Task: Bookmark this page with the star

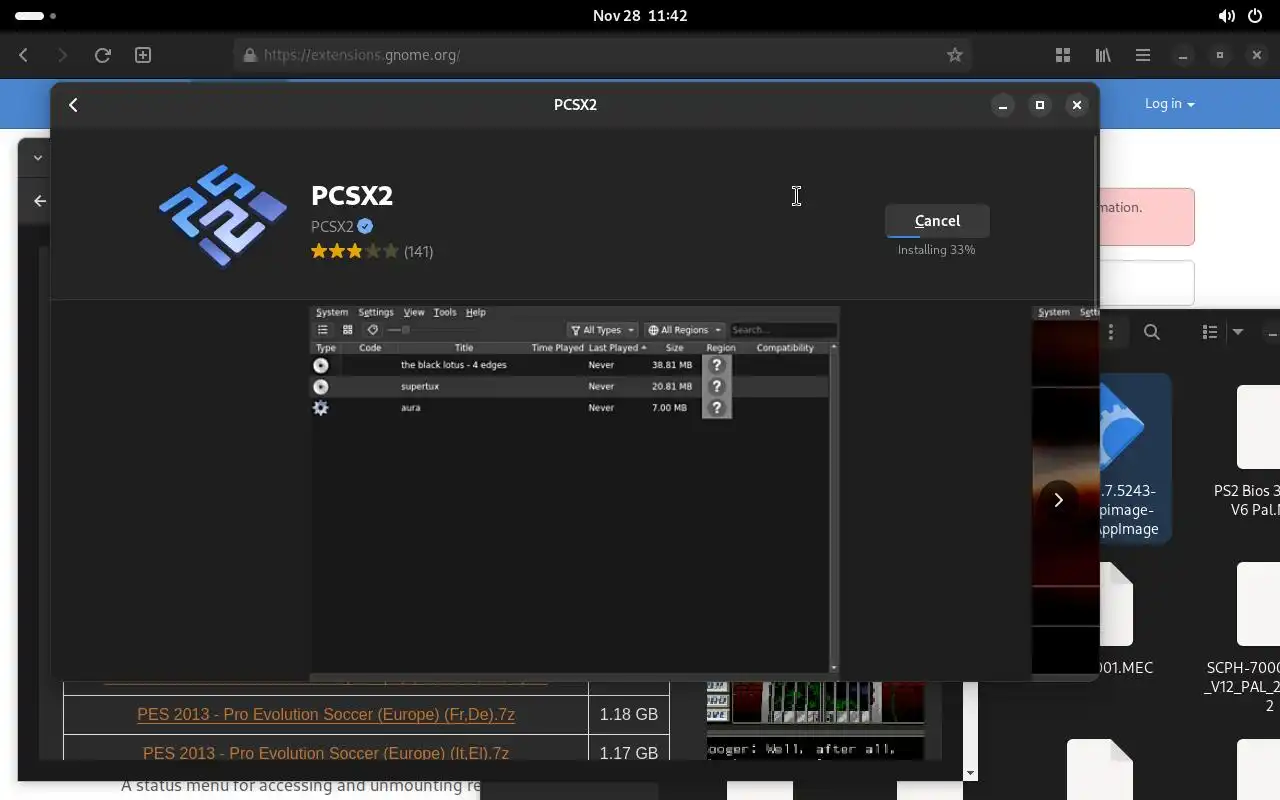Action: coord(955,56)
